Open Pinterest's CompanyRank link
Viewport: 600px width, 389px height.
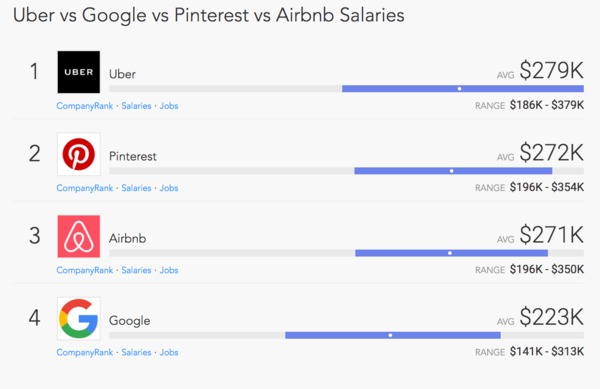(x=85, y=188)
